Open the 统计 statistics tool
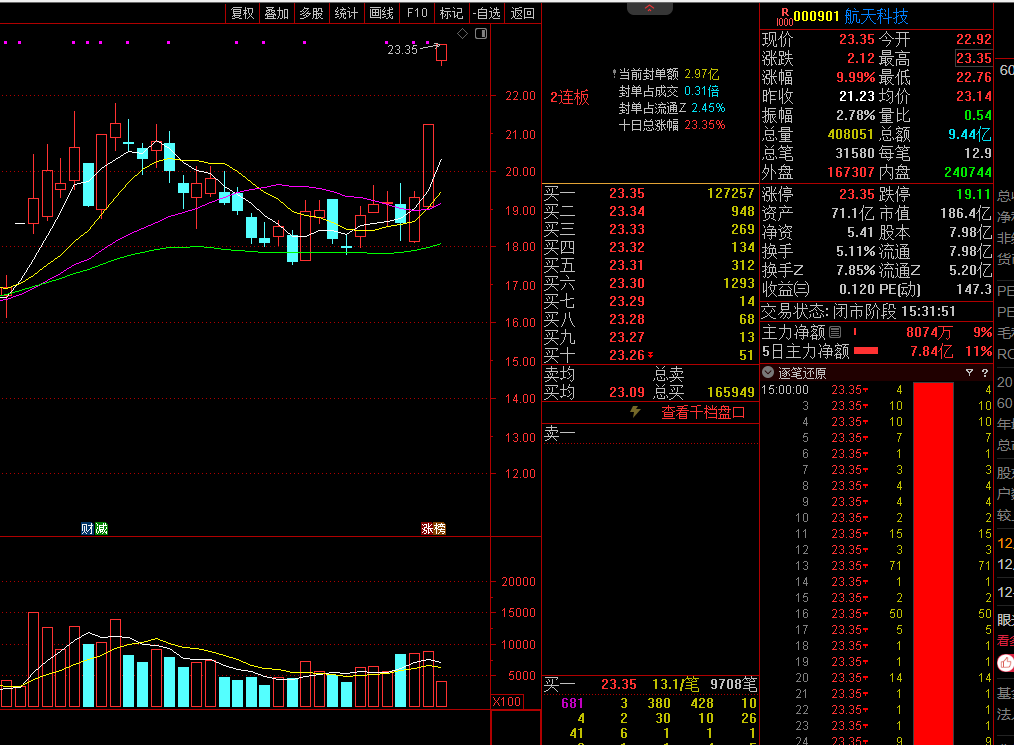 click(346, 13)
